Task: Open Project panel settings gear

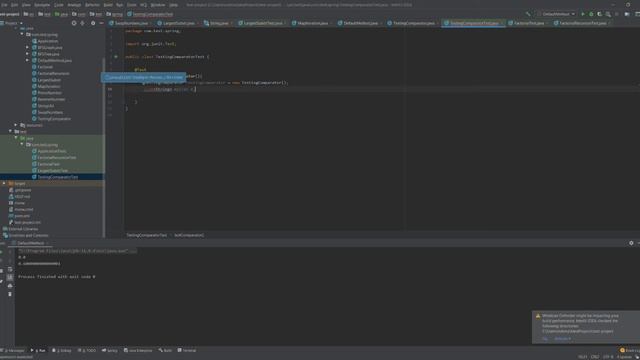Action: (93, 23)
